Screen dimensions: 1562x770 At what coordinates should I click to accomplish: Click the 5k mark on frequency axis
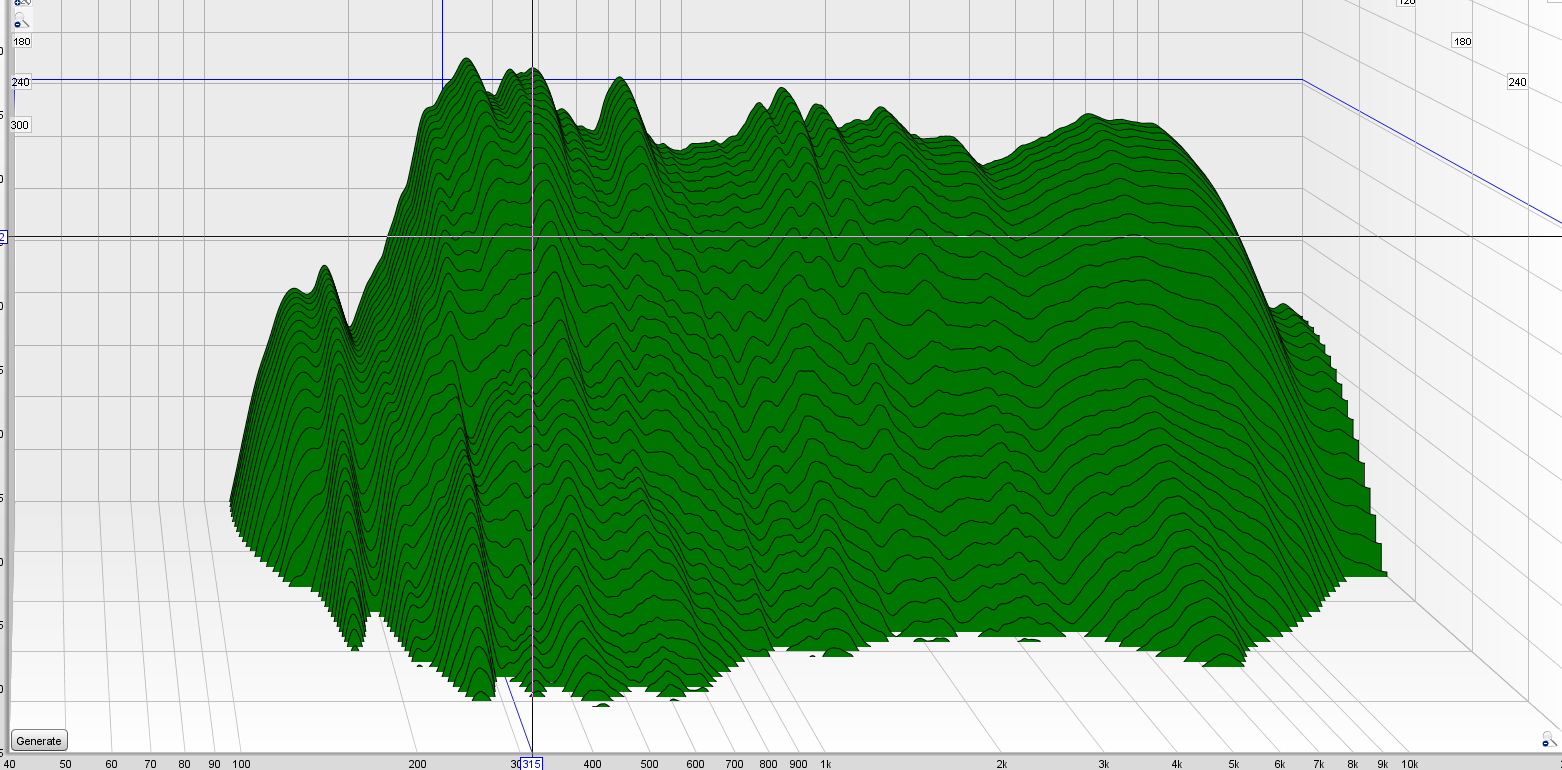pyautogui.click(x=1234, y=764)
